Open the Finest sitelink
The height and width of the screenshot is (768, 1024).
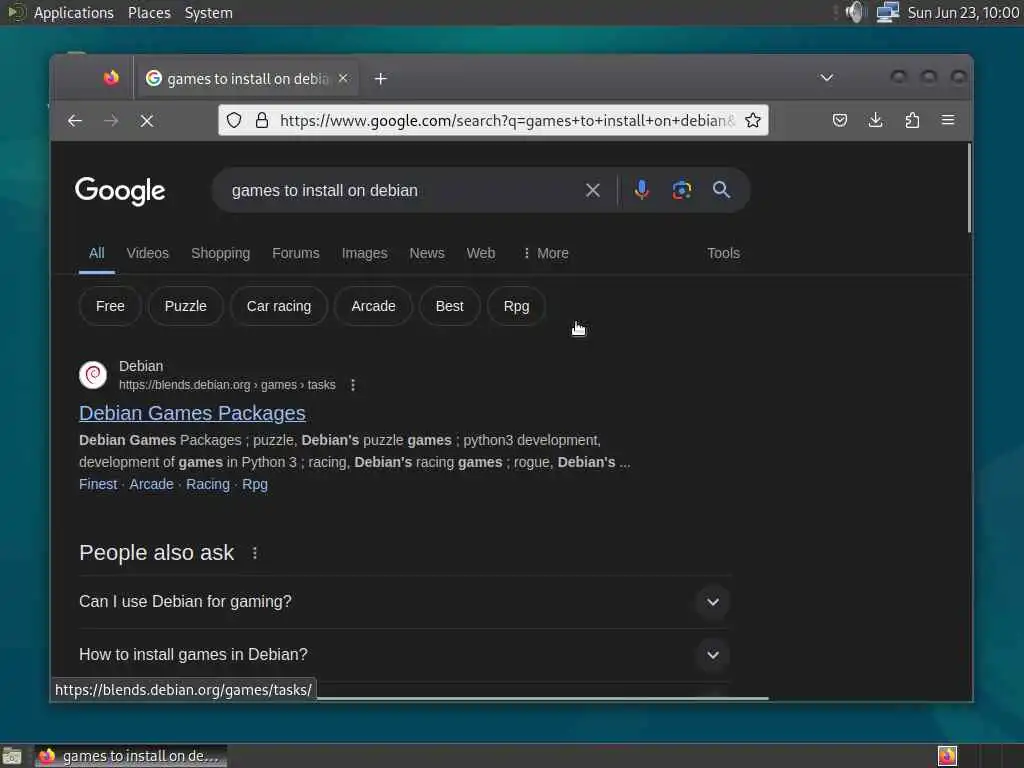98,485
